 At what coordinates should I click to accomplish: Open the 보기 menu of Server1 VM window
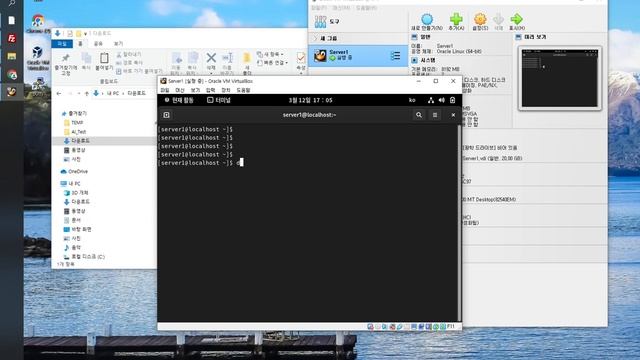tap(196, 90)
